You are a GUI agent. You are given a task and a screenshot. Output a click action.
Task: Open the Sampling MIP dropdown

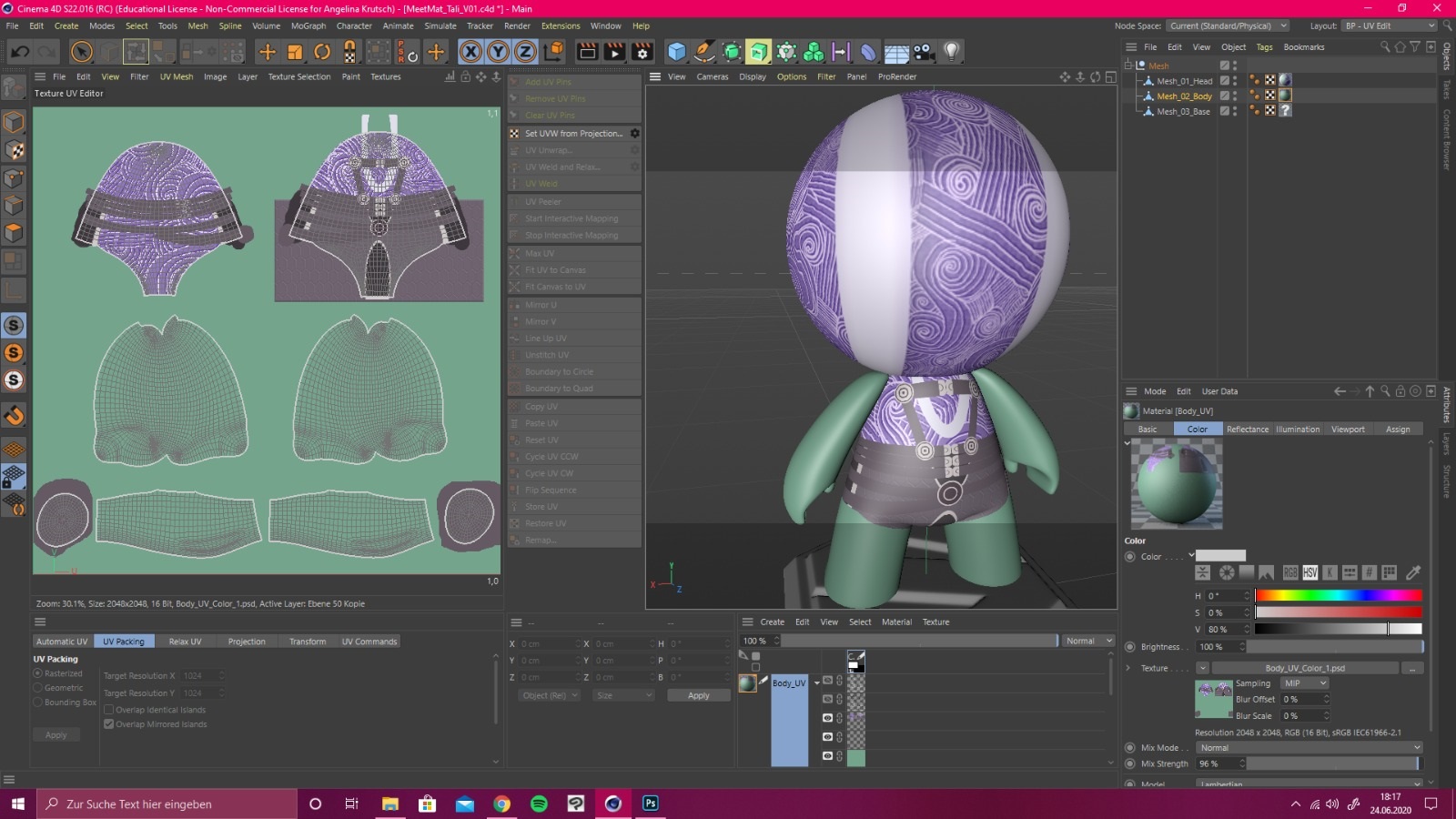coord(1304,683)
